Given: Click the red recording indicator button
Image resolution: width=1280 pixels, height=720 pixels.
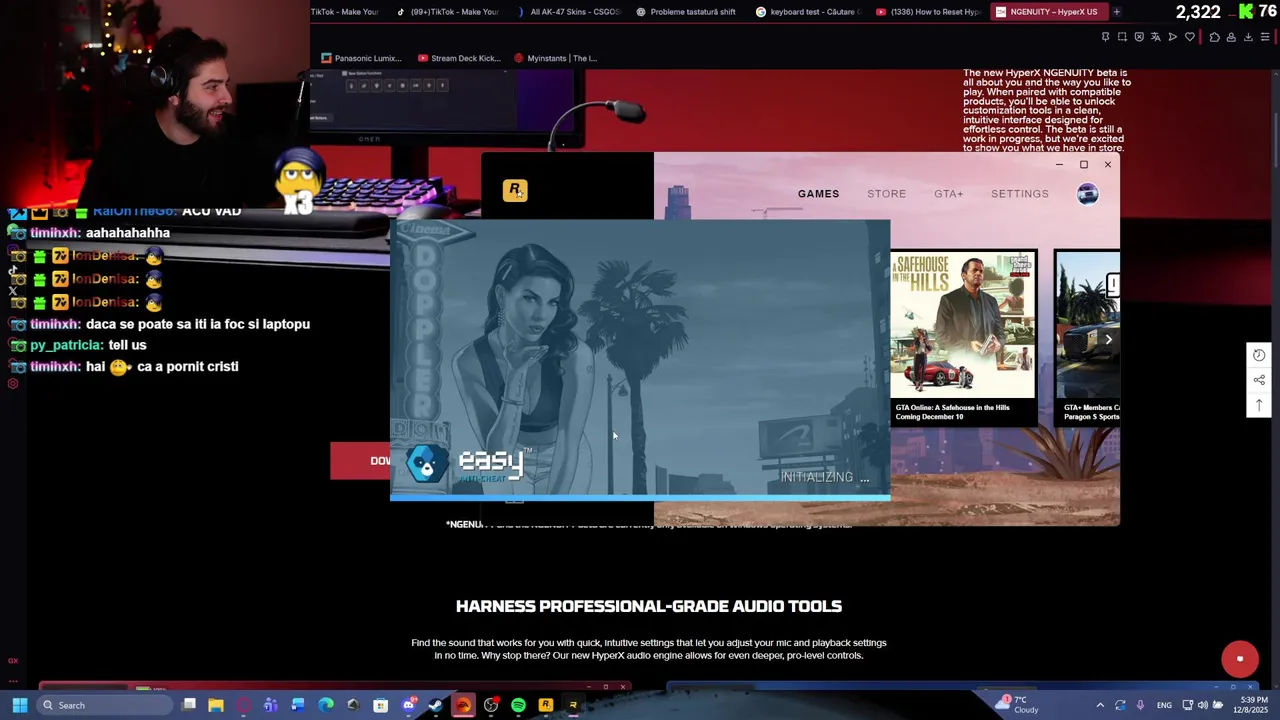Looking at the screenshot, I should [x=1240, y=659].
